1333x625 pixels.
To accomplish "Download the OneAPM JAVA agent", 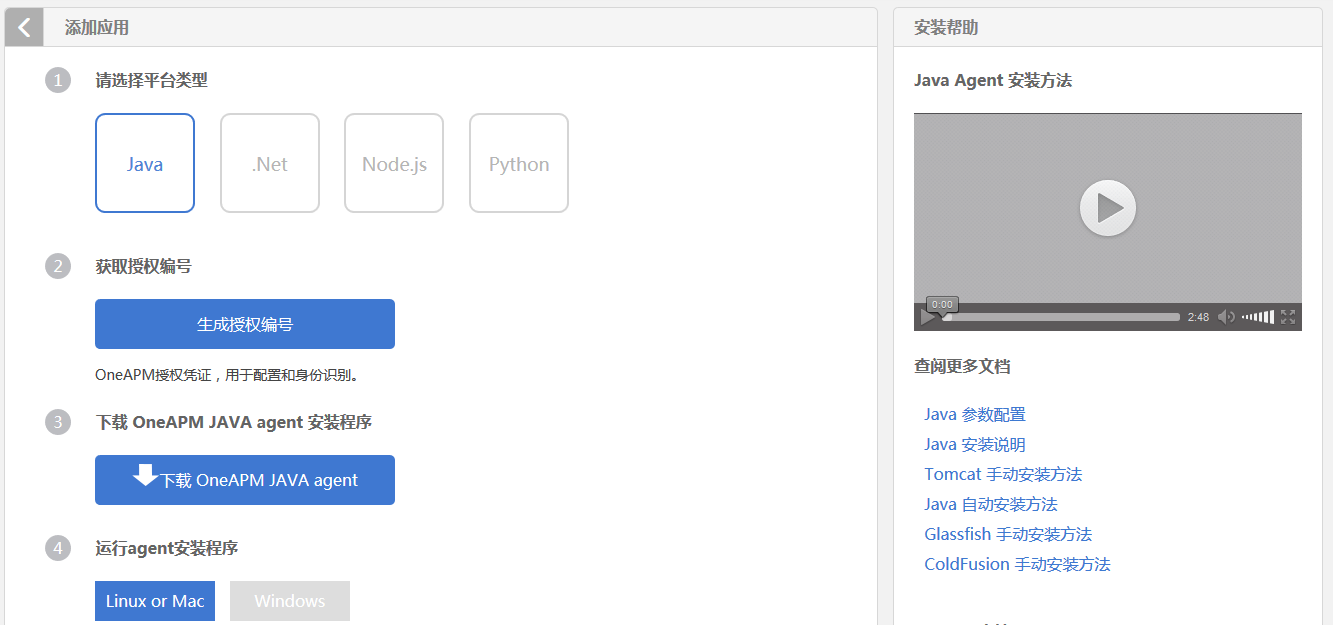I will coord(245,480).
